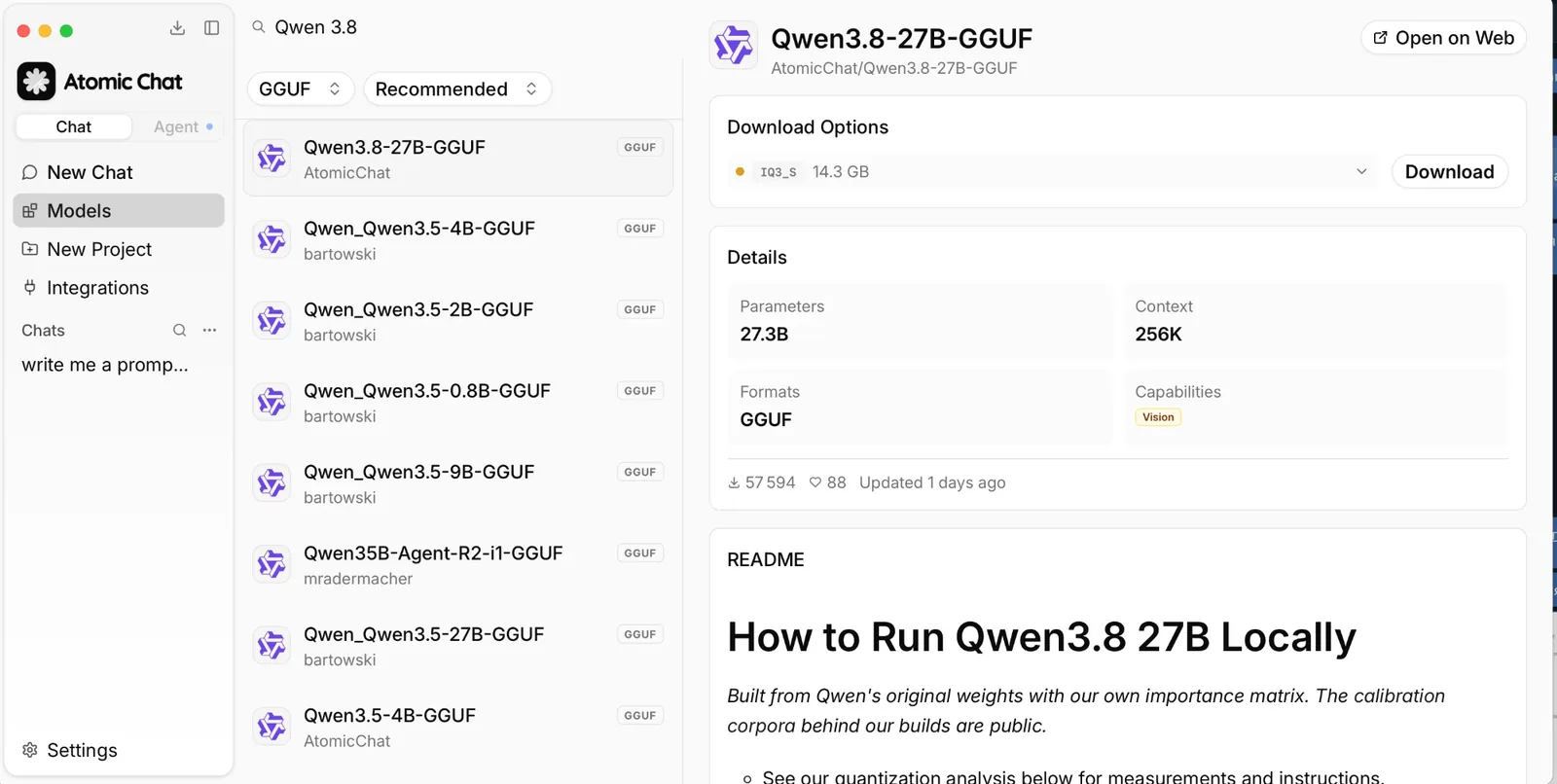The width and height of the screenshot is (1557, 784).
Task: Click the 27.3B parameters value
Action: 764,335
